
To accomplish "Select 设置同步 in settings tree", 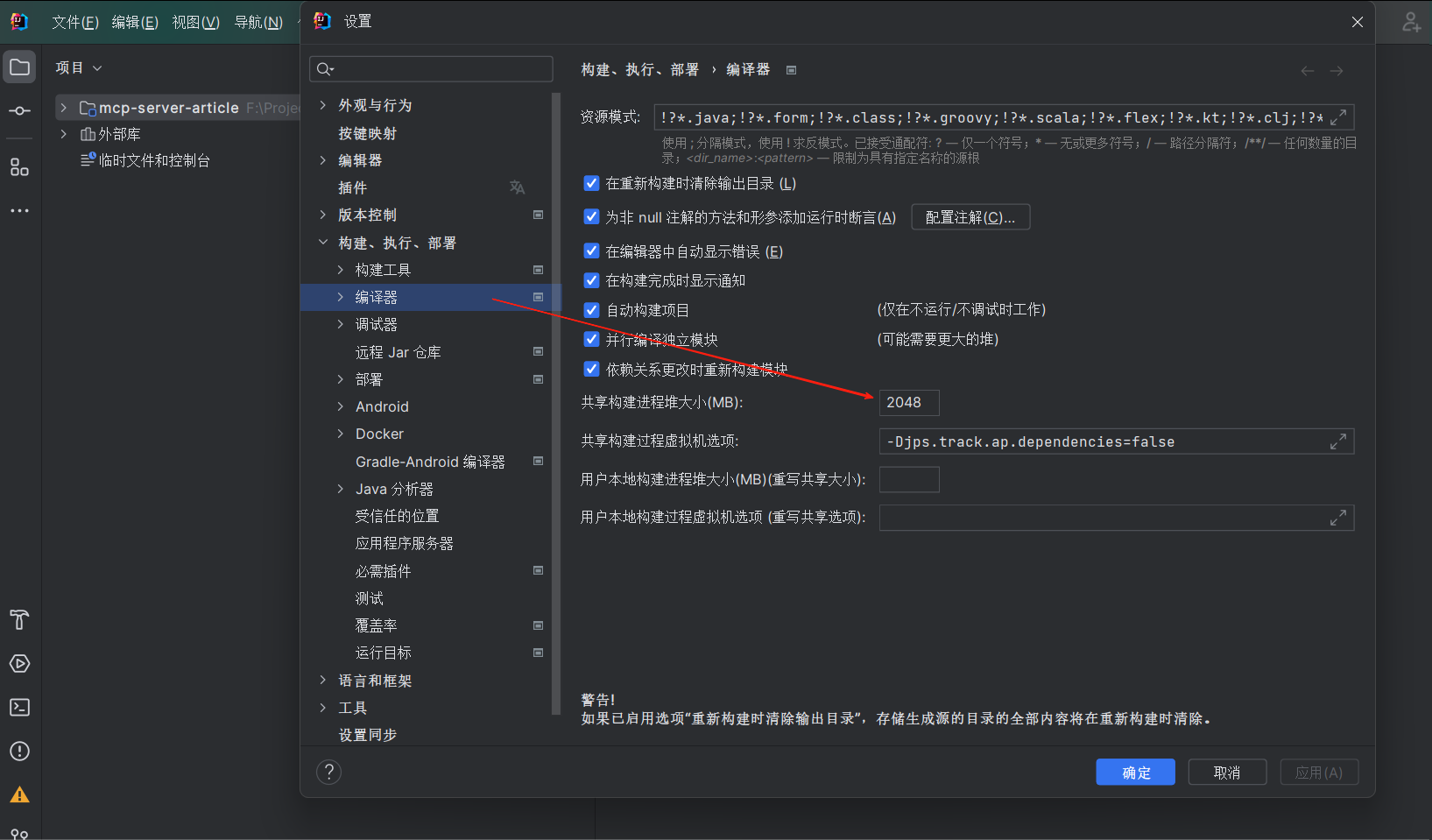I will pos(368,735).
